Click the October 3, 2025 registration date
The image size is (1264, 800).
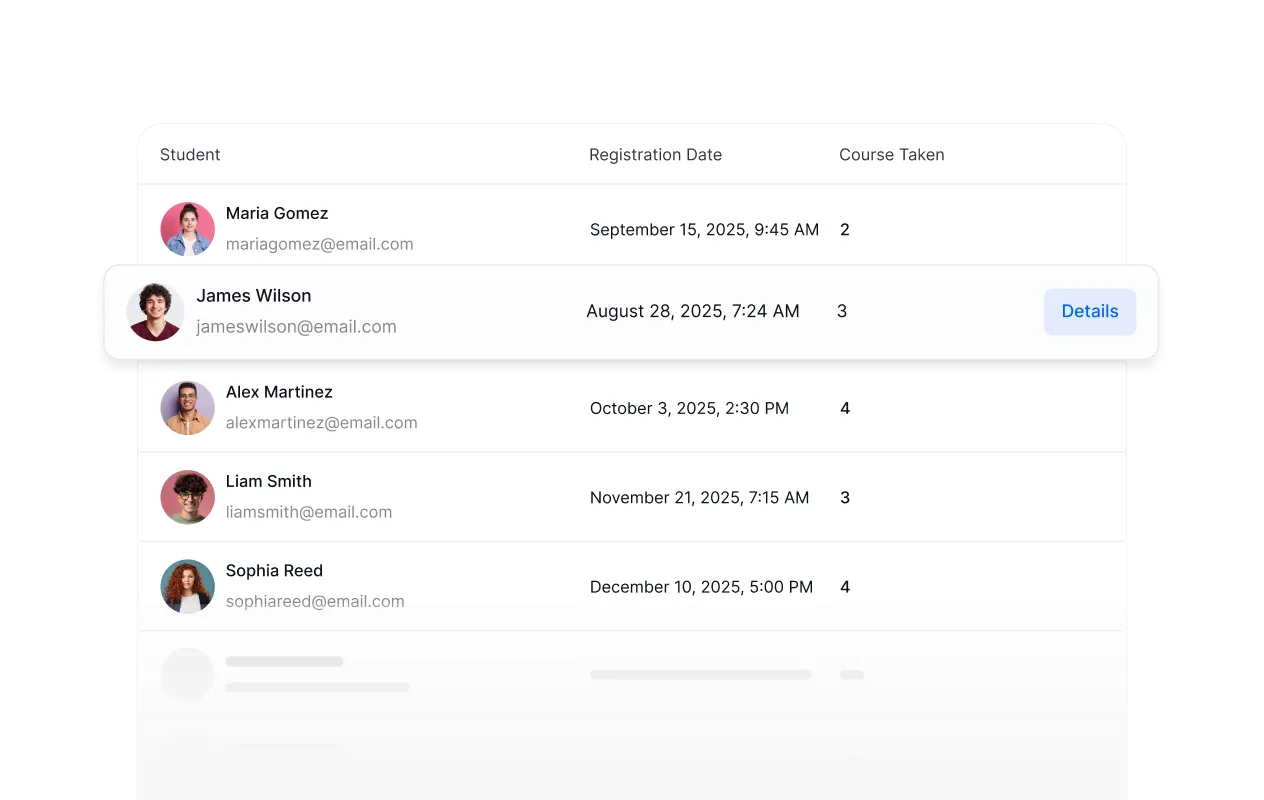[x=689, y=408]
